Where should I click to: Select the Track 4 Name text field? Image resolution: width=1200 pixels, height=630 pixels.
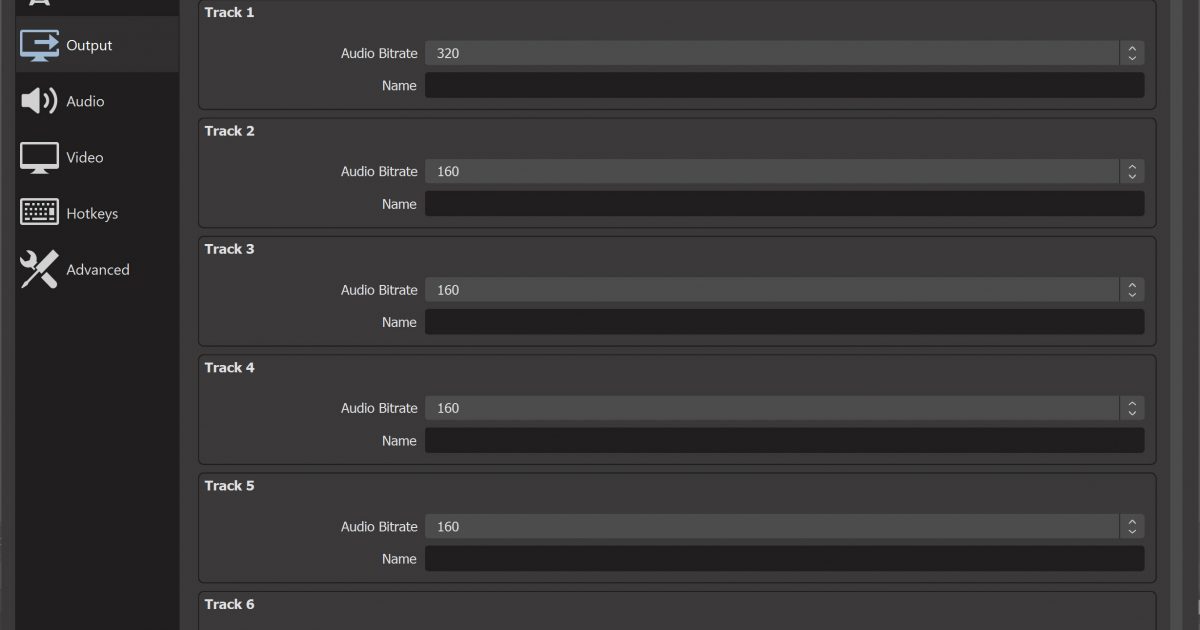coord(784,440)
